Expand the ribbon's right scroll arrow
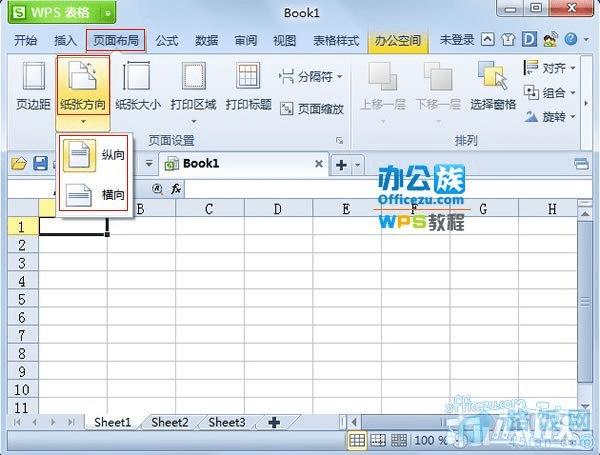The height and width of the screenshot is (455, 600). 586,103
